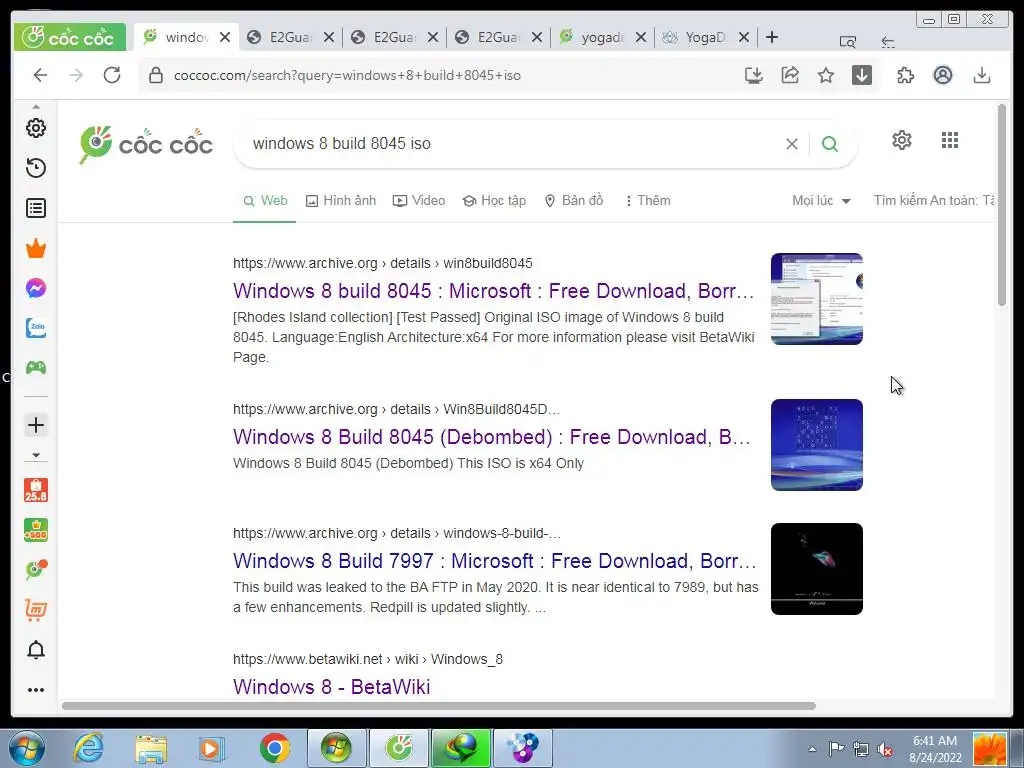1024x768 pixels.
Task: Select the Video search tab
Action: tap(419, 200)
